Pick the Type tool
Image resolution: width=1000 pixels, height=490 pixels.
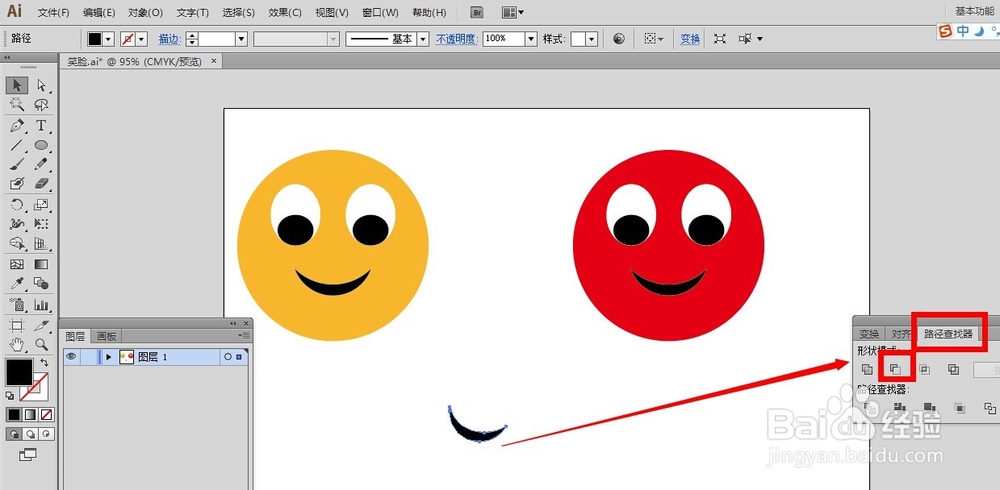(41, 126)
